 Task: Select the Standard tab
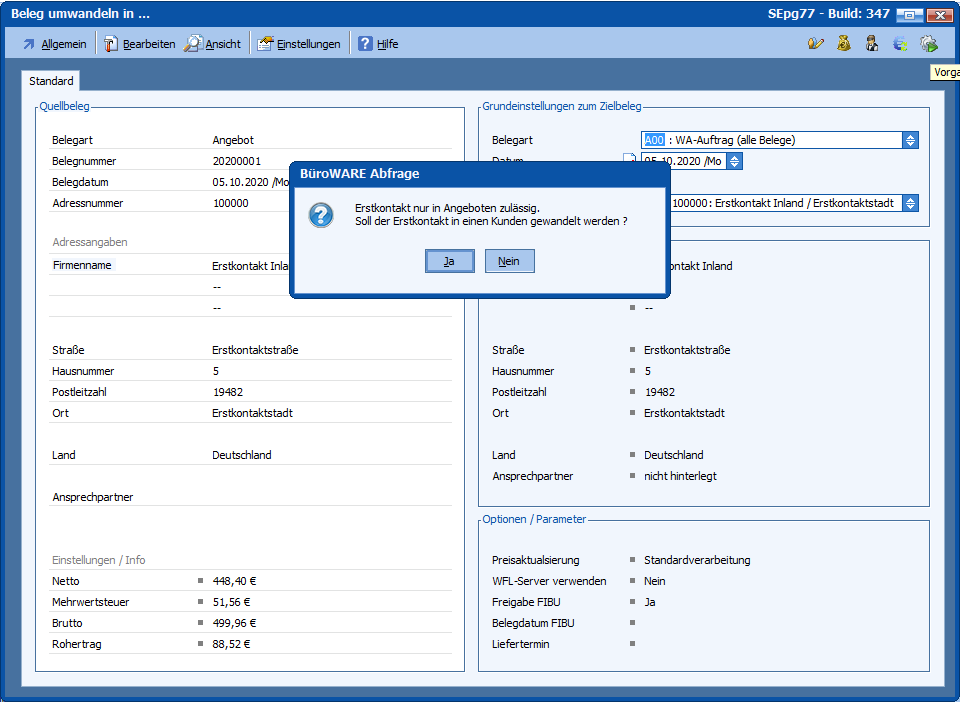(x=51, y=81)
